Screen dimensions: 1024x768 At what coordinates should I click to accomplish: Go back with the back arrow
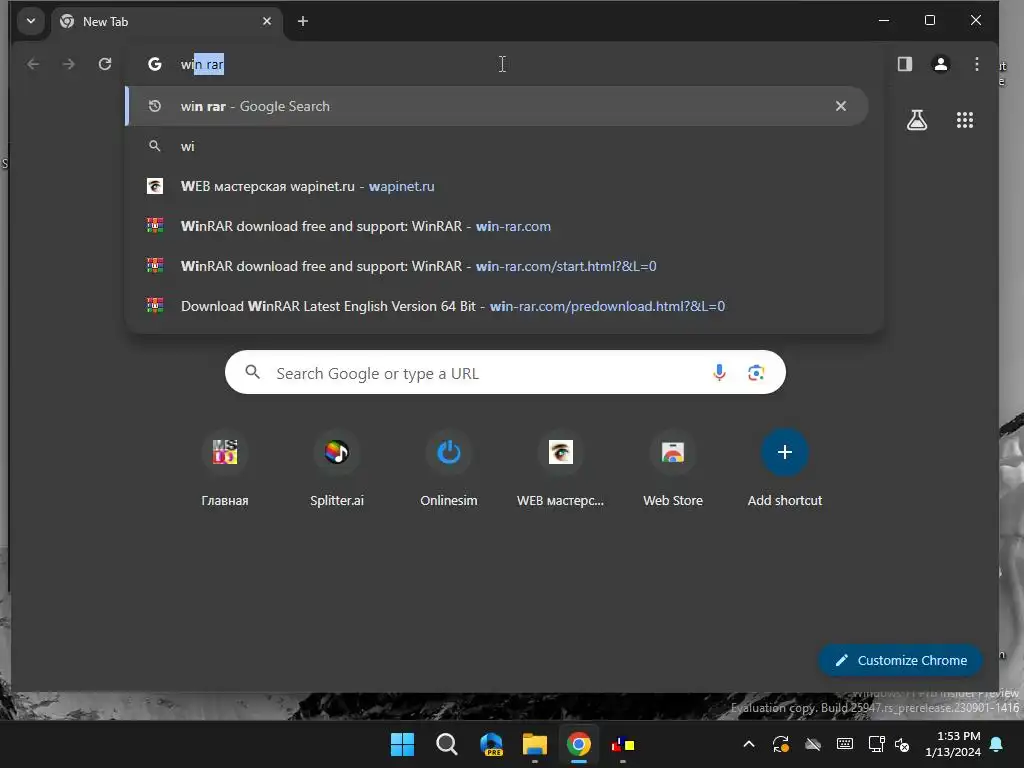pos(33,64)
